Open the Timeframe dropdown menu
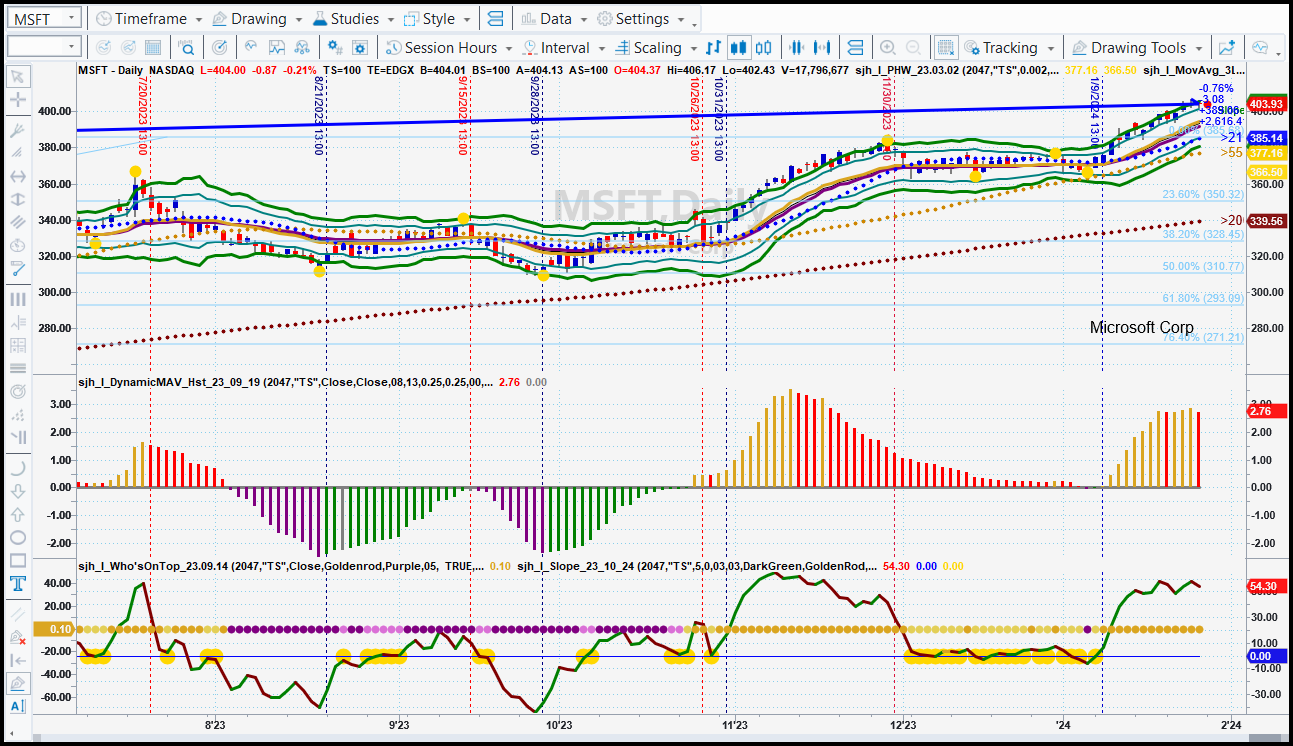 coord(150,19)
